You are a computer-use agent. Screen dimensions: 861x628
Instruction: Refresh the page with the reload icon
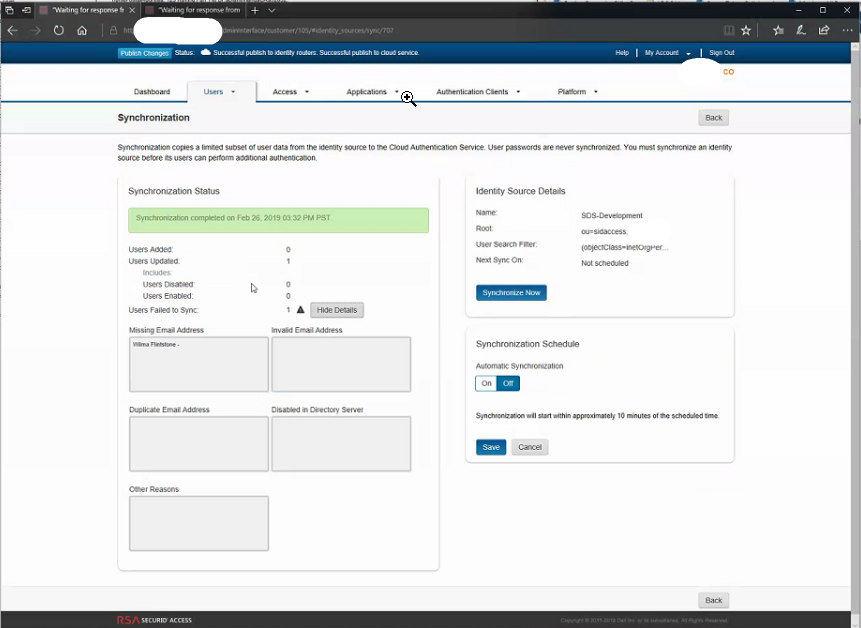click(59, 31)
